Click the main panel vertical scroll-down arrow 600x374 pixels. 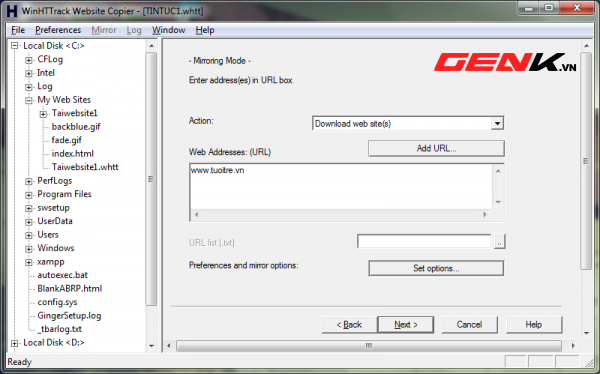(586, 333)
